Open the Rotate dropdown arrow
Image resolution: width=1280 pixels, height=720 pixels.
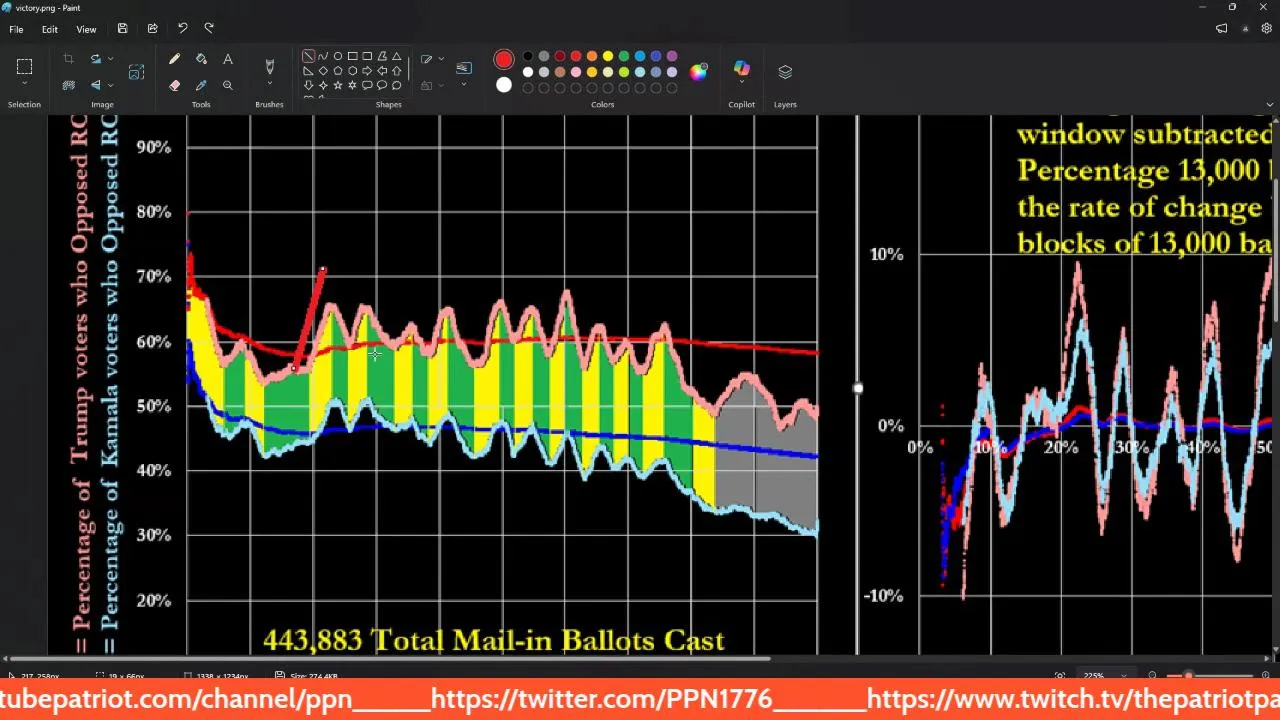tap(110, 59)
